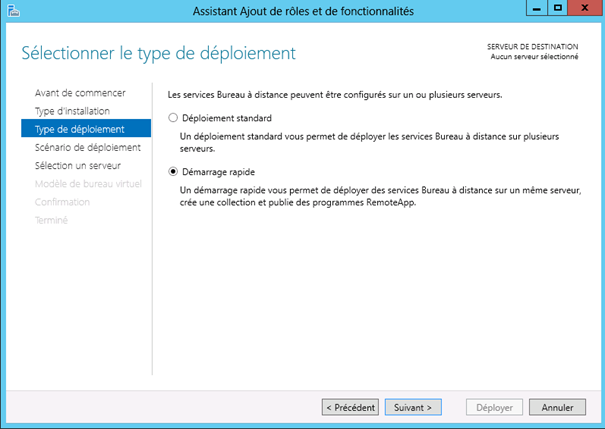
Task: Jump to the Scénario de déploiement step
Action: coord(87,147)
